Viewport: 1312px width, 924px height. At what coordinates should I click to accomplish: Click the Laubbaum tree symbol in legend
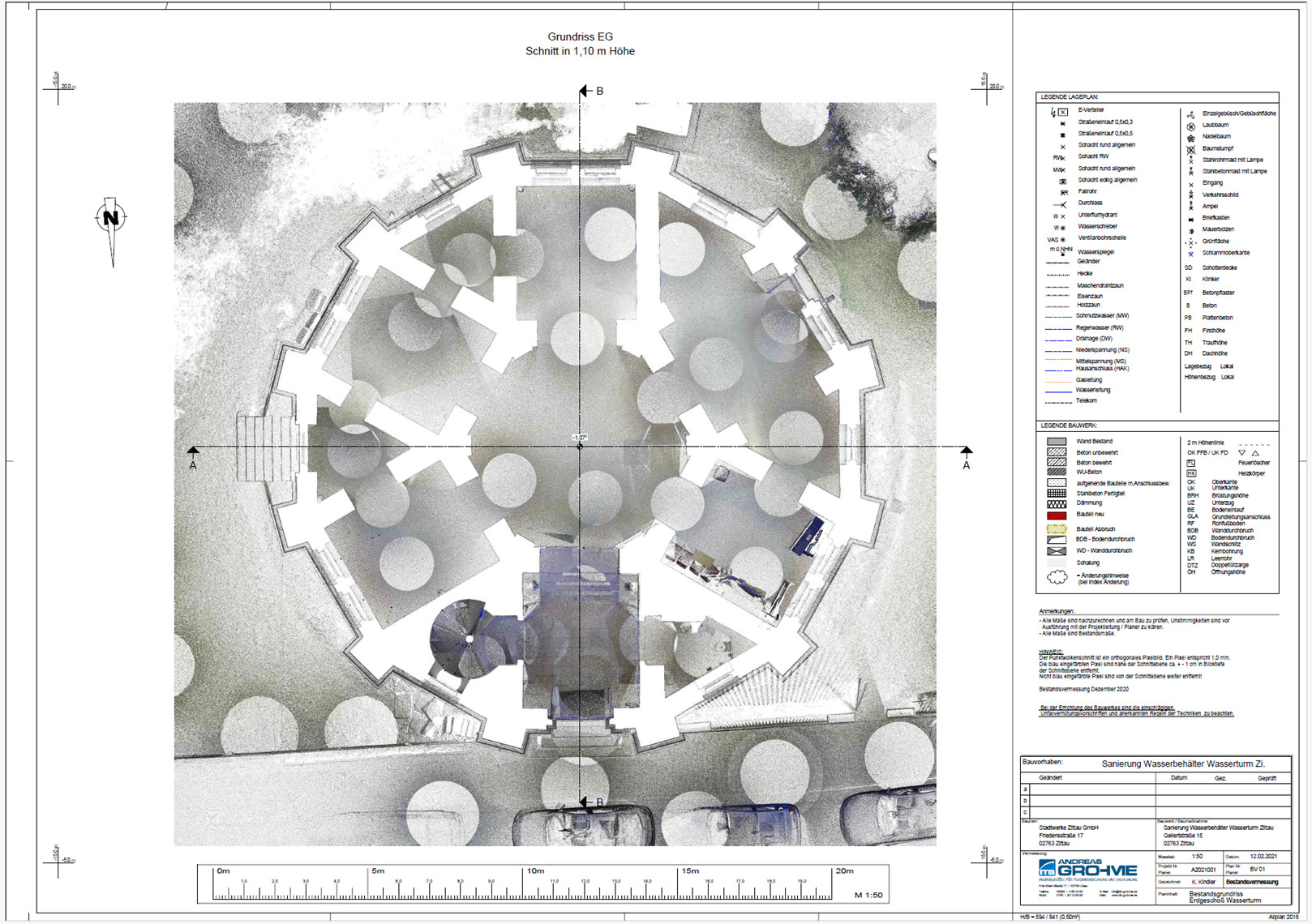1190,126
